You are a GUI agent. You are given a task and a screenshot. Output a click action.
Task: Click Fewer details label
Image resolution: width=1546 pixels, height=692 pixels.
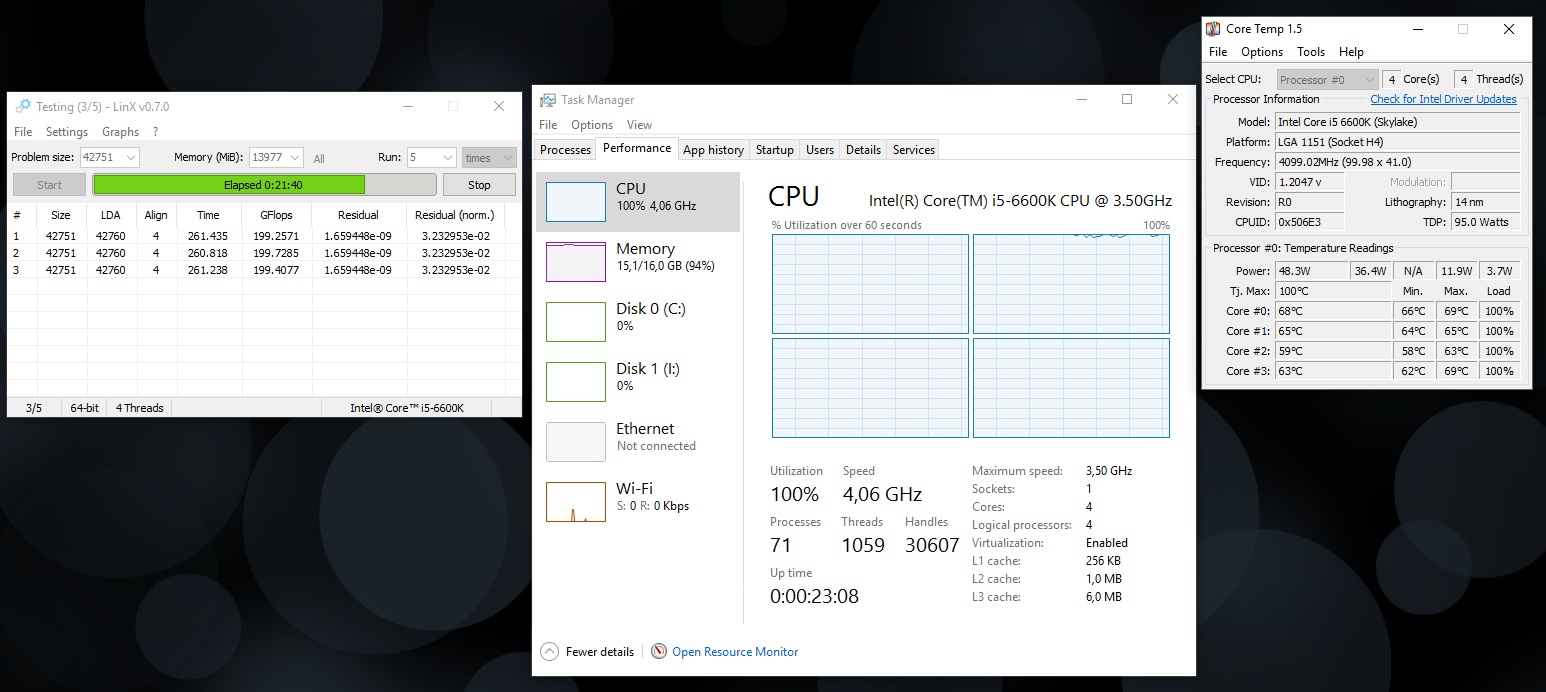click(600, 652)
